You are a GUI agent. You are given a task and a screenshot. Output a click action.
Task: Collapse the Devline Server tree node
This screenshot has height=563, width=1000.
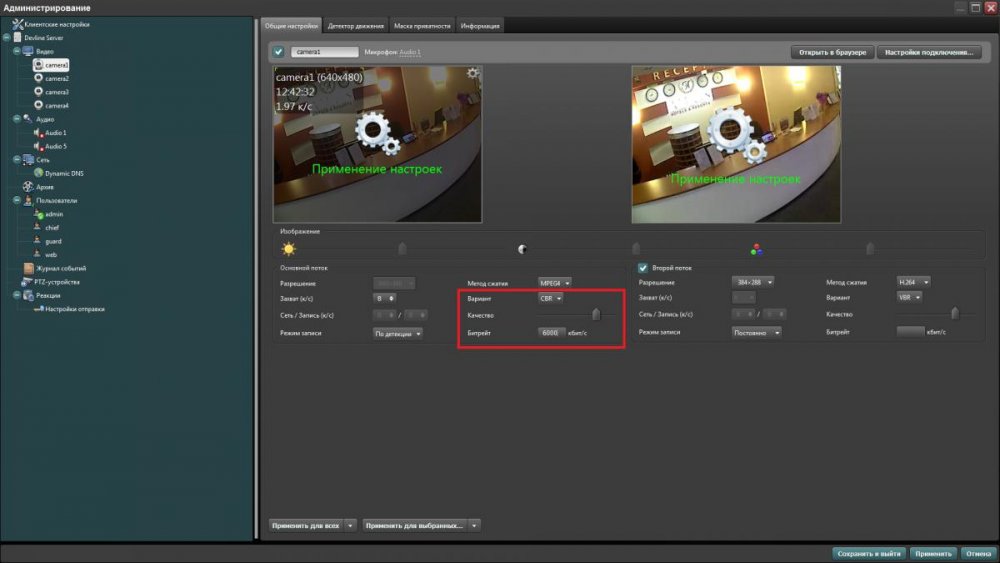(x=6, y=38)
